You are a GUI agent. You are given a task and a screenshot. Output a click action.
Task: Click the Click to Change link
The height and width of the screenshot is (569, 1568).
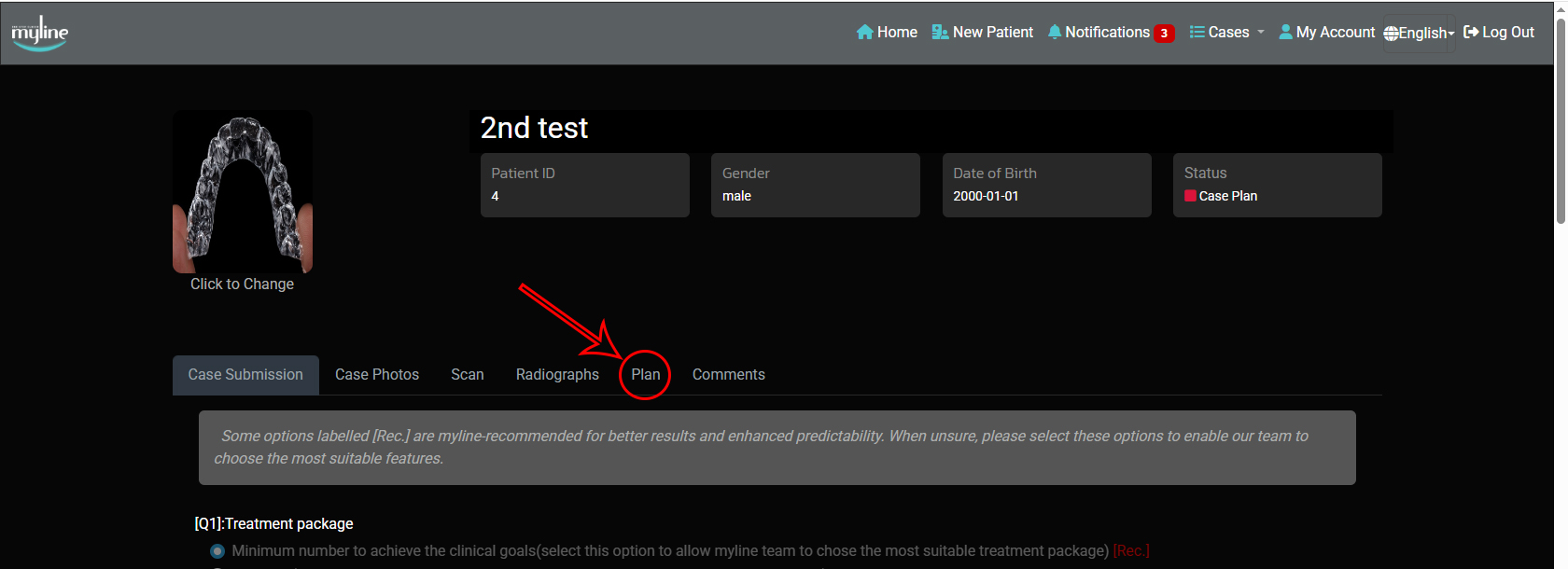coord(242,284)
